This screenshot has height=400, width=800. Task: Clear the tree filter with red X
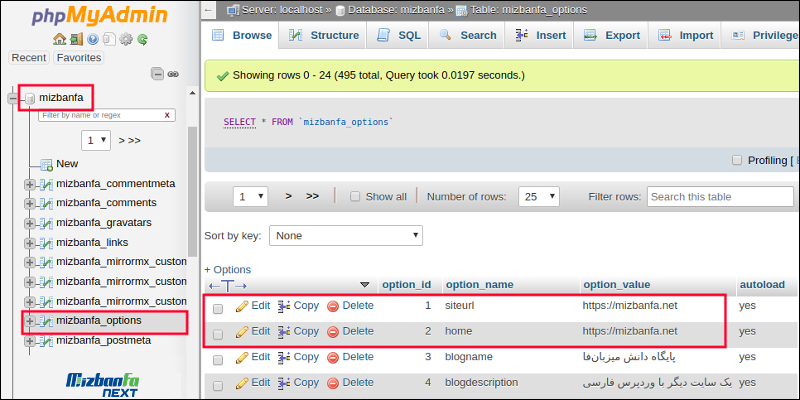167,115
